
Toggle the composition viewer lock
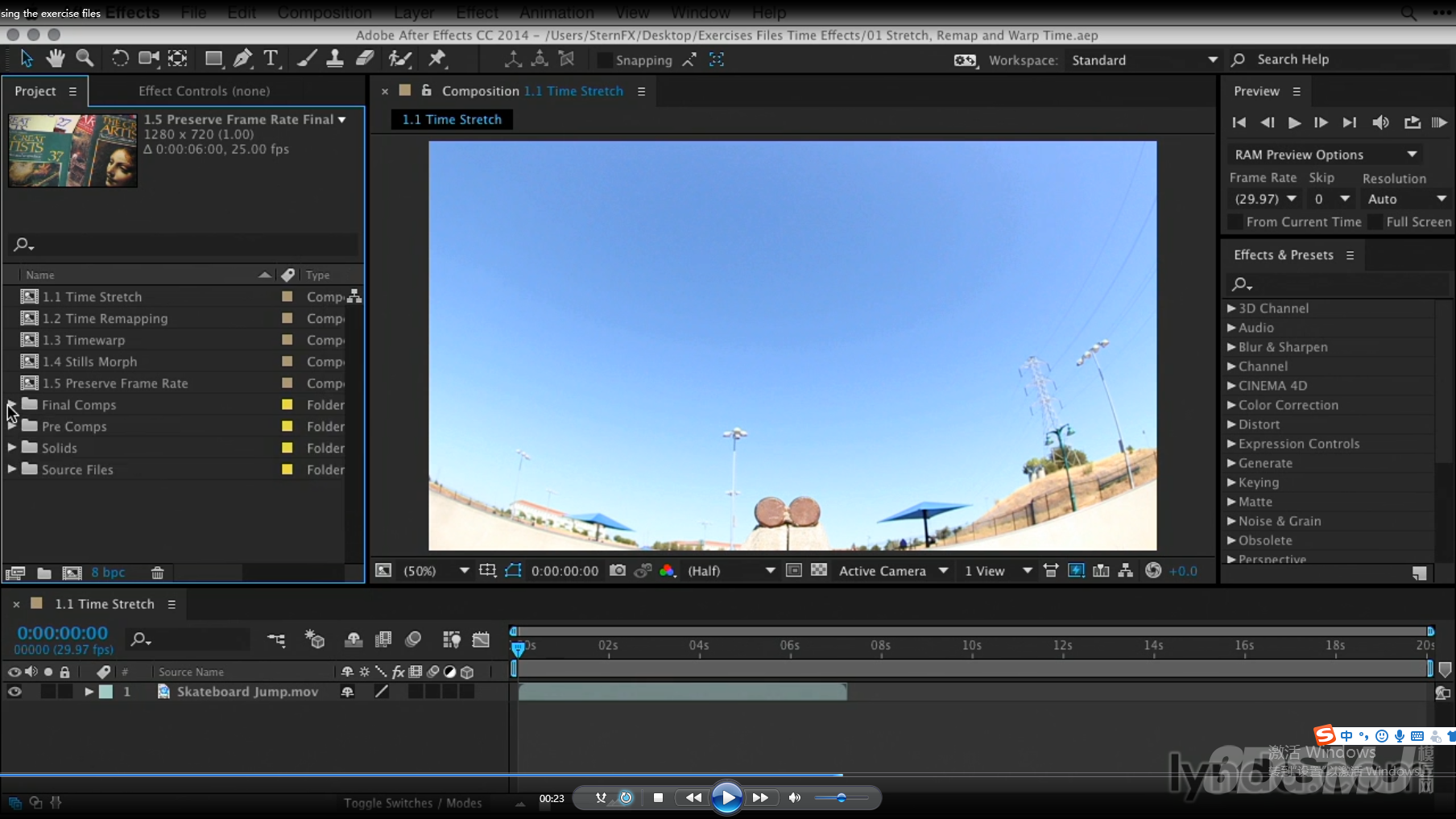point(426,90)
